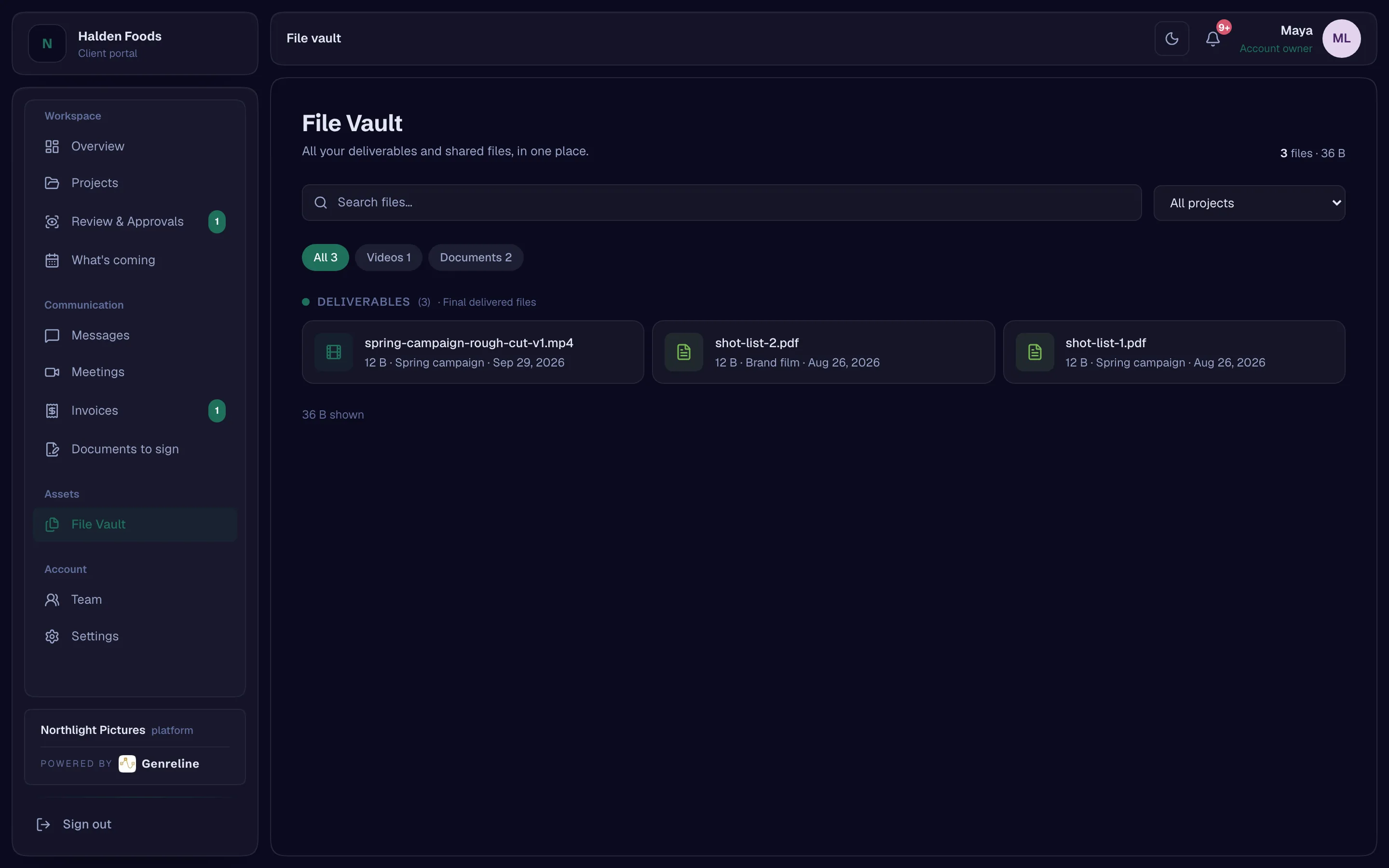Image resolution: width=1389 pixels, height=868 pixels.
Task: Click the Messages chat icon
Action: click(x=52, y=335)
